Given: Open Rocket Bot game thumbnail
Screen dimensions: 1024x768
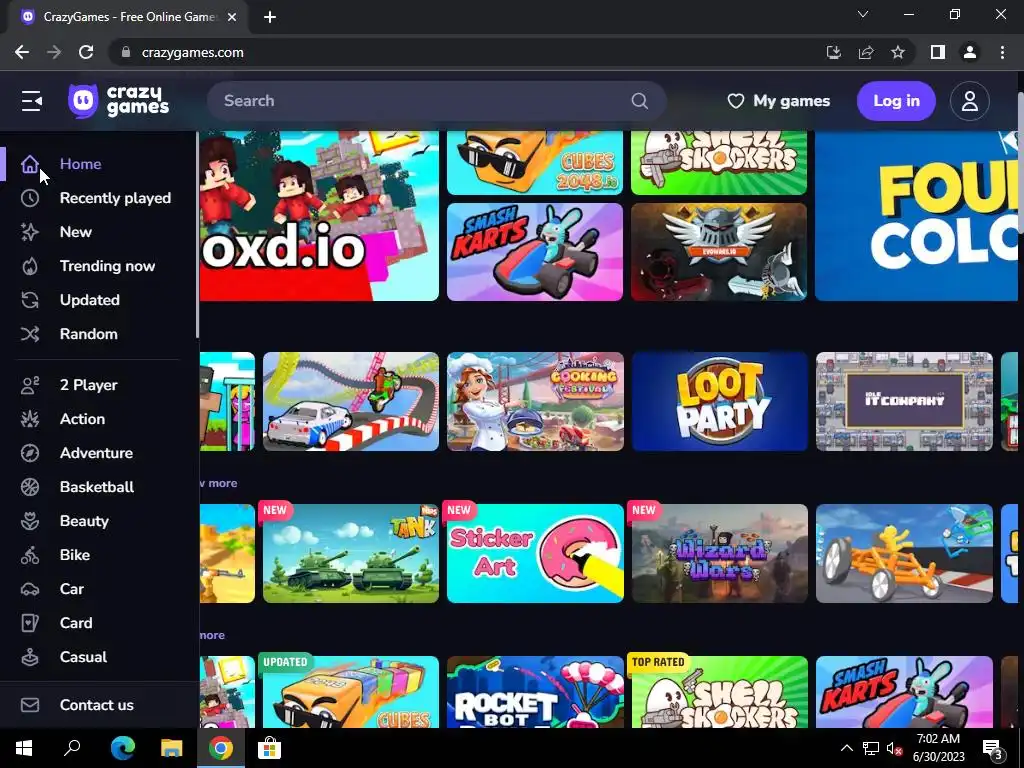Looking at the screenshot, I should [x=535, y=692].
